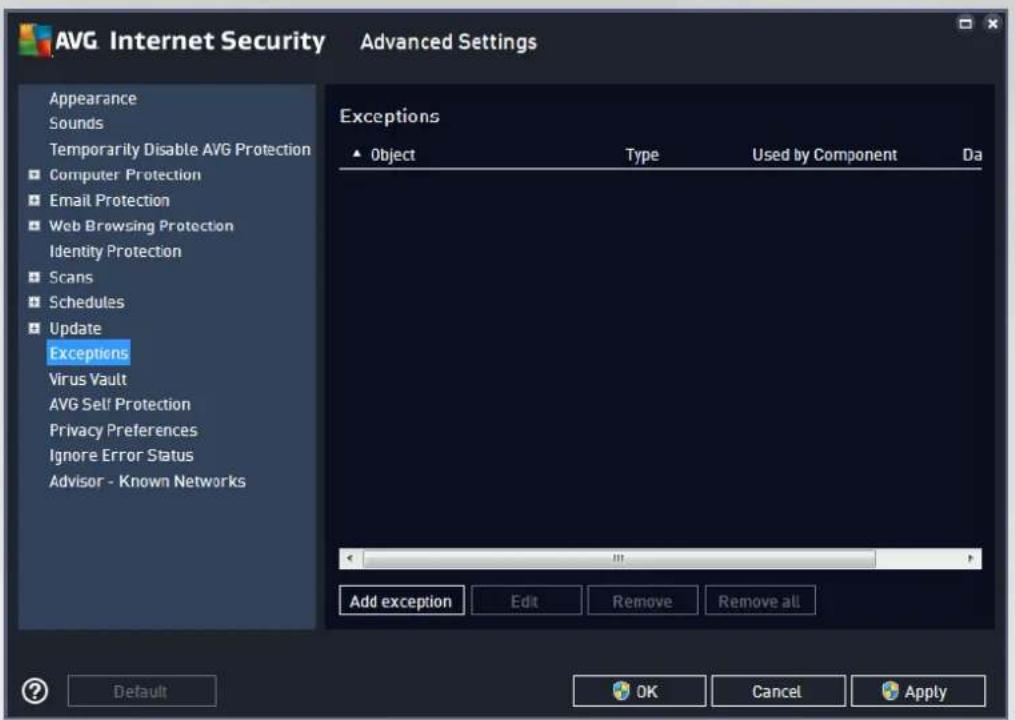Viewport: 1015px width, 720px height.
Task: Click the partially visible Da column header
Action: click(972, 155)
